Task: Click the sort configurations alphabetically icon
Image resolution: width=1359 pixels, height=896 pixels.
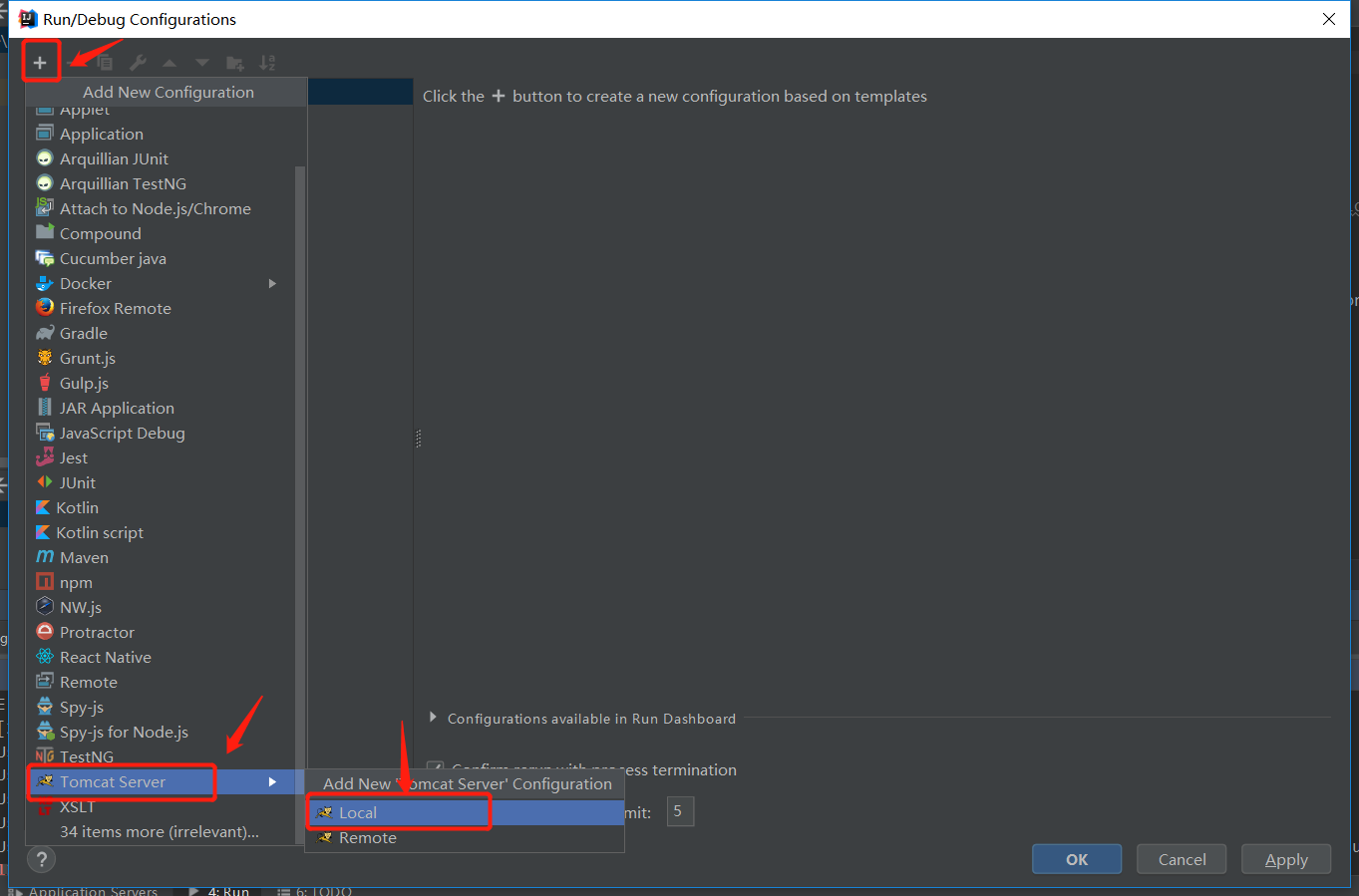Action: coord(267,62)
